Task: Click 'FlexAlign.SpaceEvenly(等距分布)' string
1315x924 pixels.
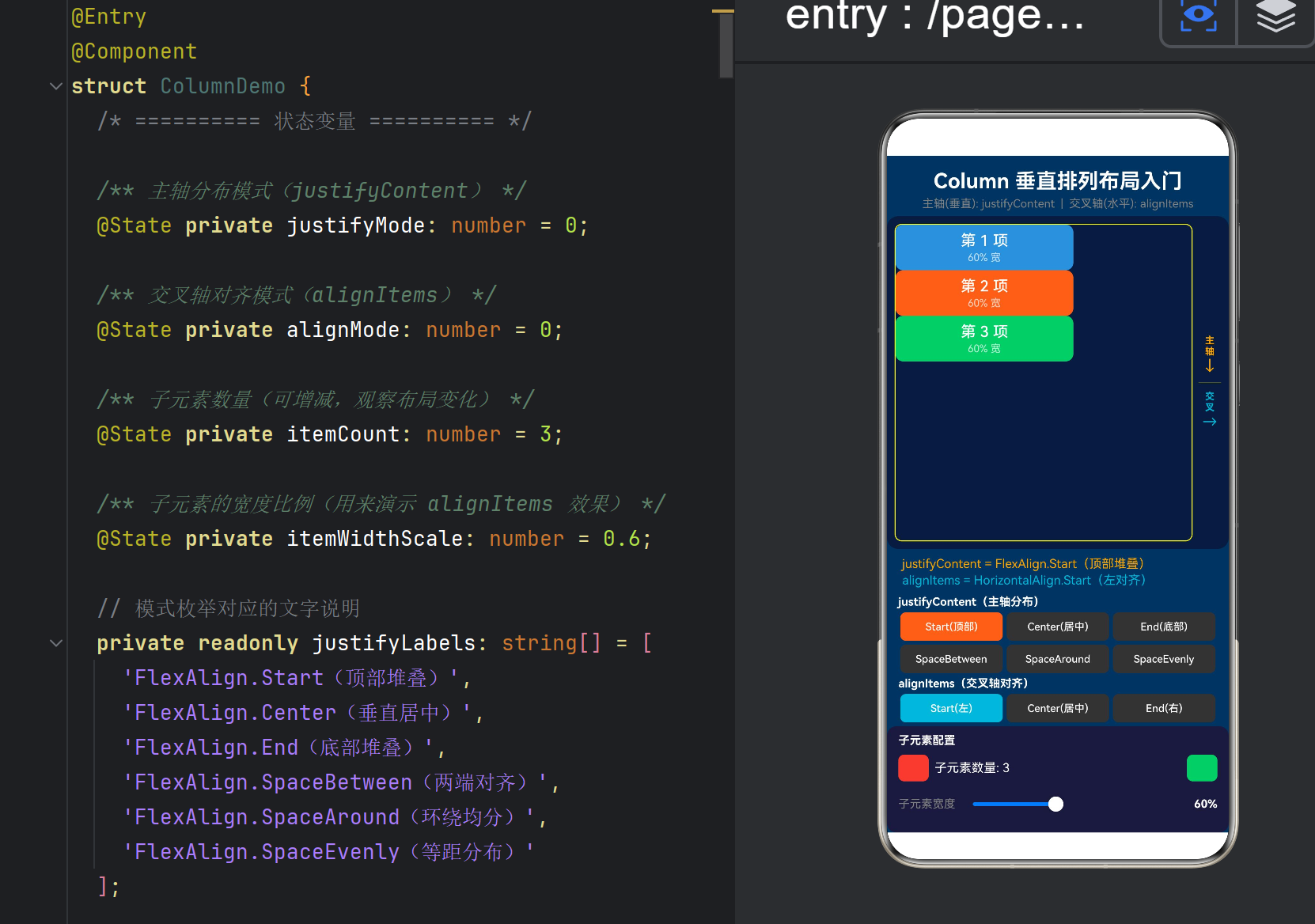Action: tap(329, 852)
